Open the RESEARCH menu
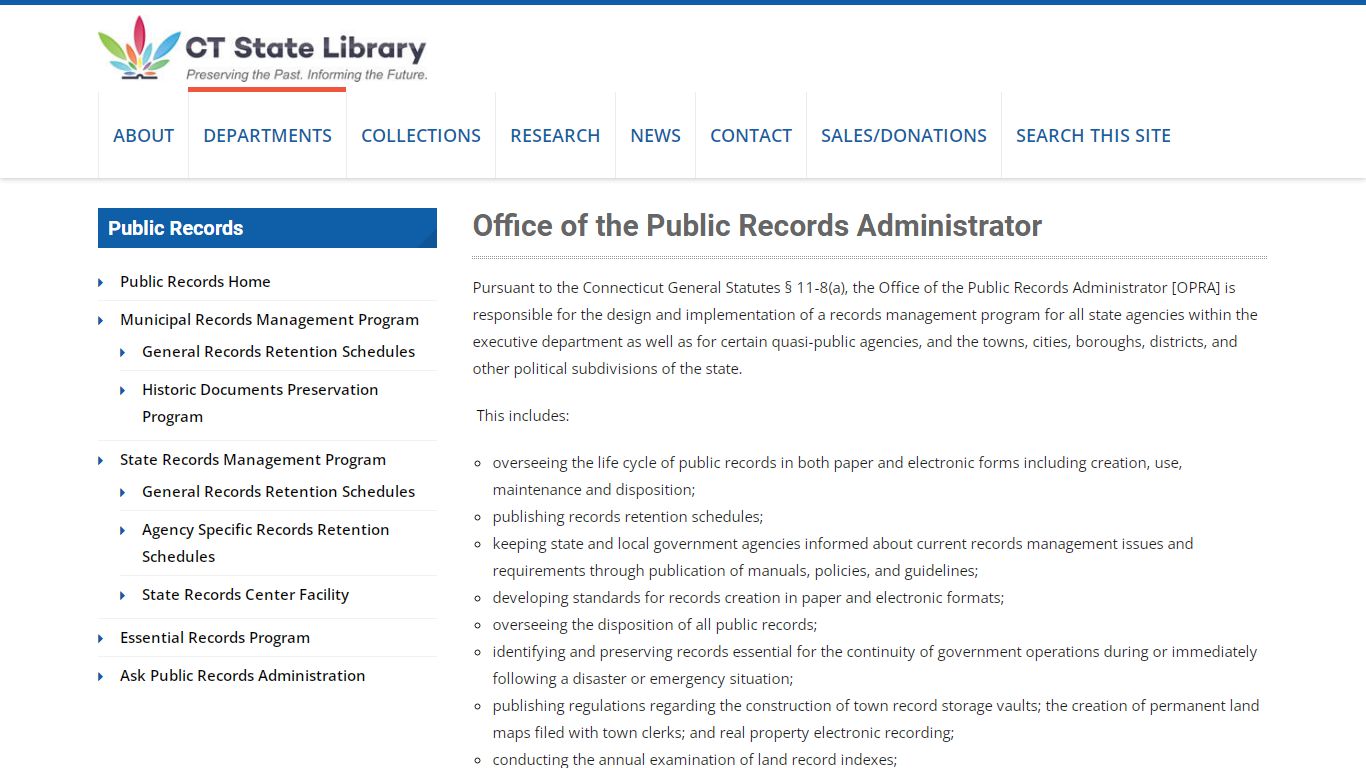 point(555,135)
